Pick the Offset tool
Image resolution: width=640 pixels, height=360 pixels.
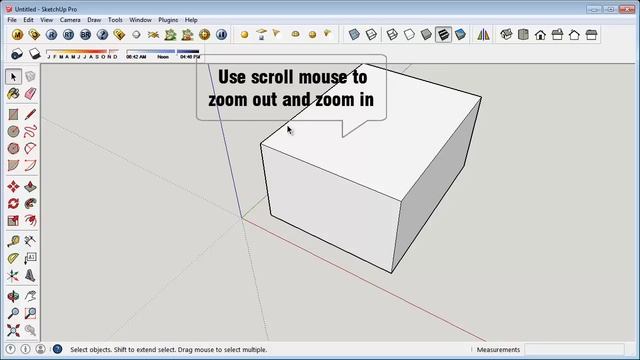coord(30,220)
